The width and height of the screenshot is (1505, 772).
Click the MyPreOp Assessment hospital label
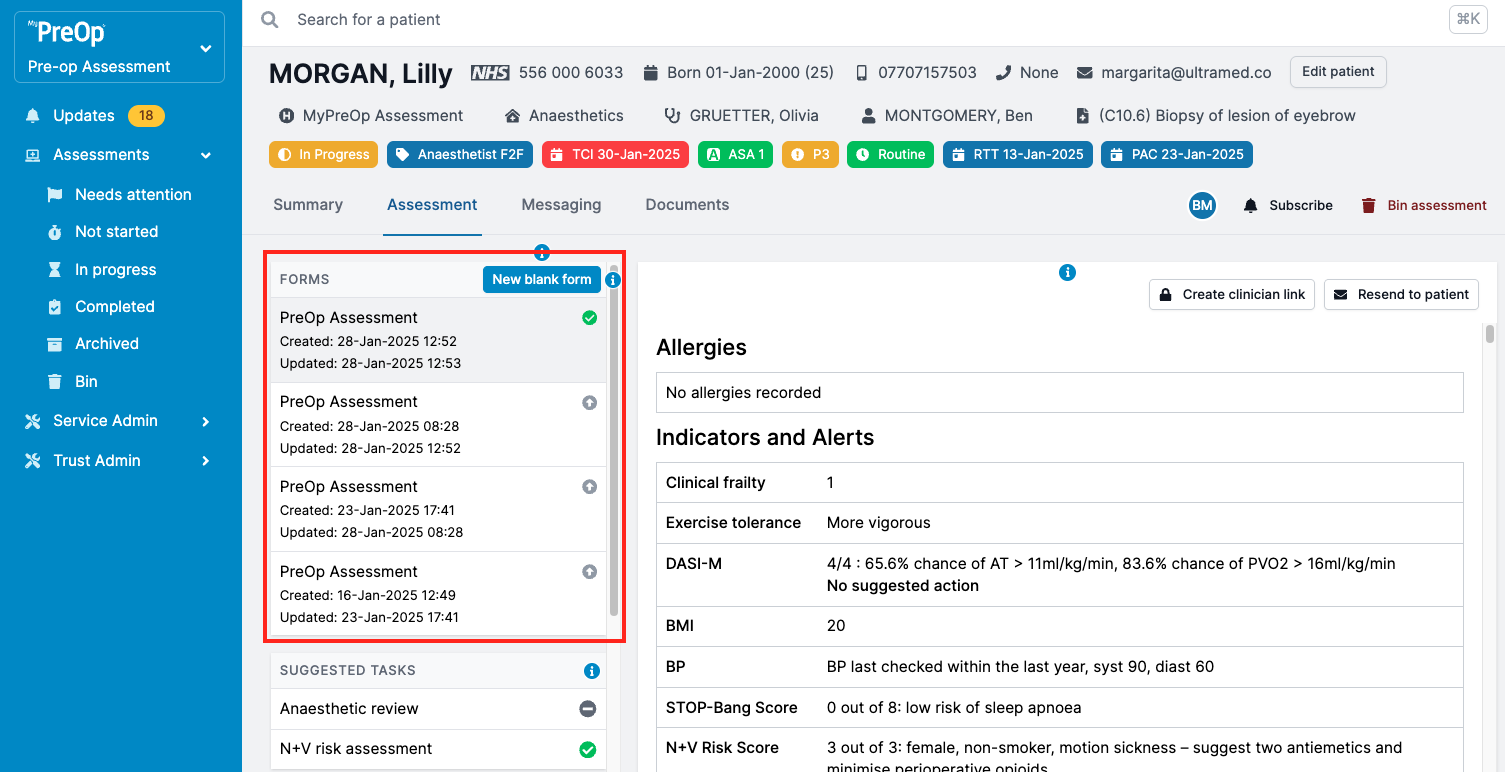(383, 116)
